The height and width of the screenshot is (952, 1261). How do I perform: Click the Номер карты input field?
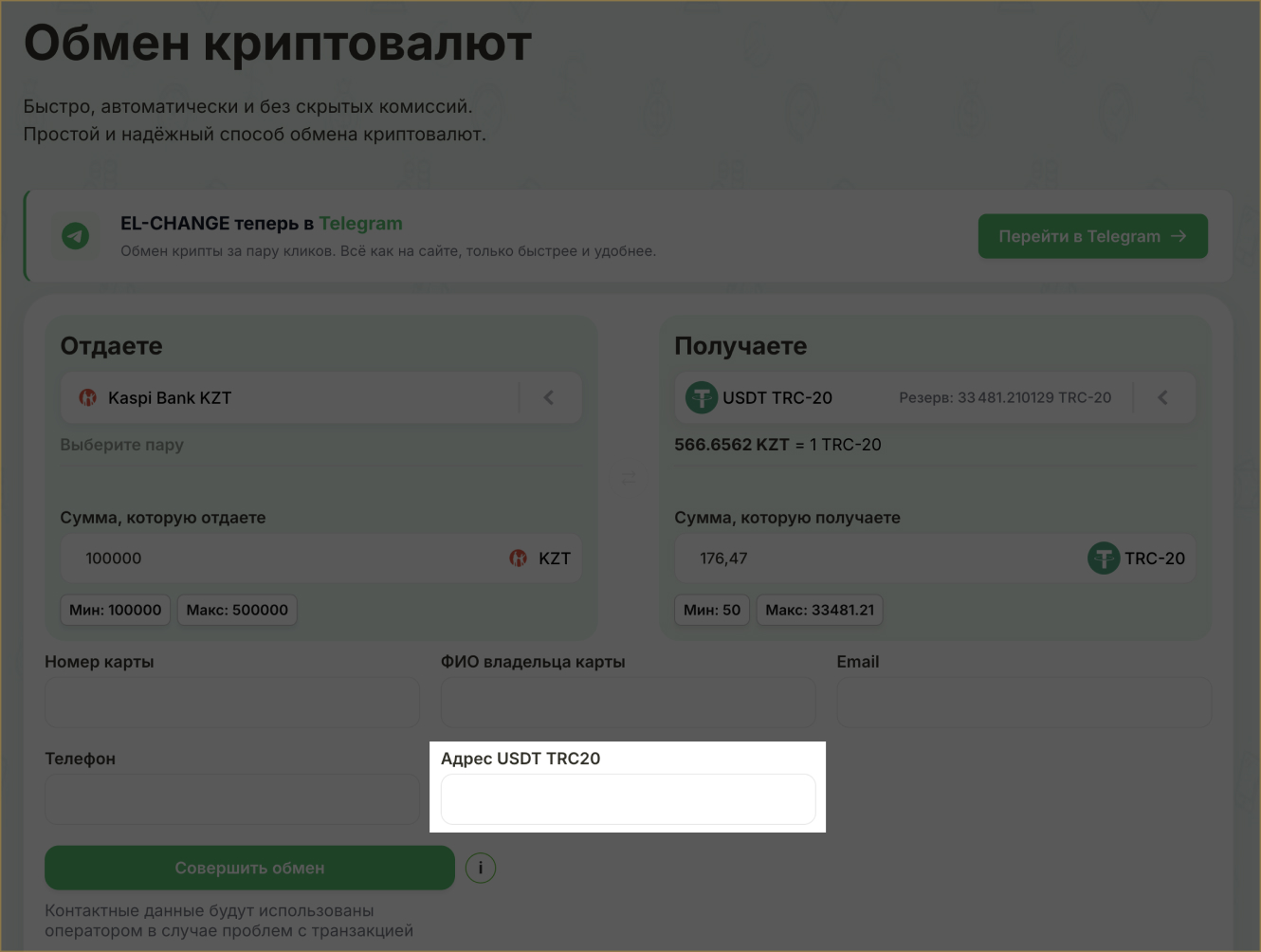232,703
